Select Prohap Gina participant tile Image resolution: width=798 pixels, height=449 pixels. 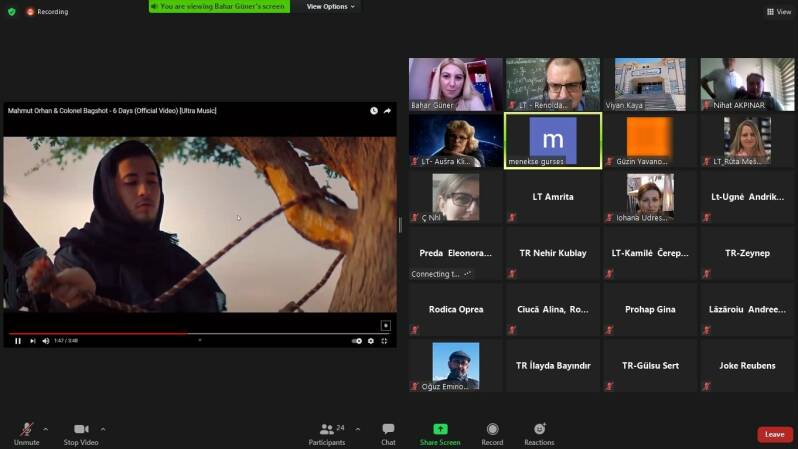click(650, 310)
